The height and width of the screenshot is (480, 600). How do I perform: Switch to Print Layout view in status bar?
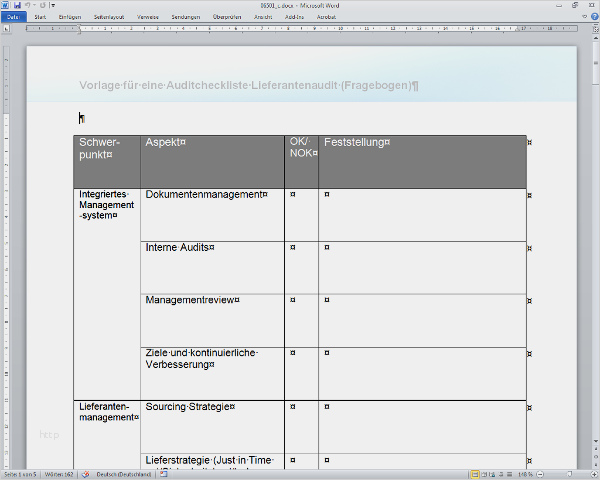point(475,474)
